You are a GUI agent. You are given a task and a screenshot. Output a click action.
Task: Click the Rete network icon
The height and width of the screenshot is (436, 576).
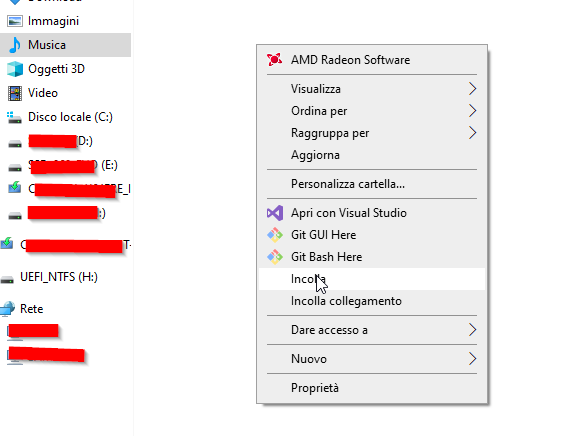8,309
